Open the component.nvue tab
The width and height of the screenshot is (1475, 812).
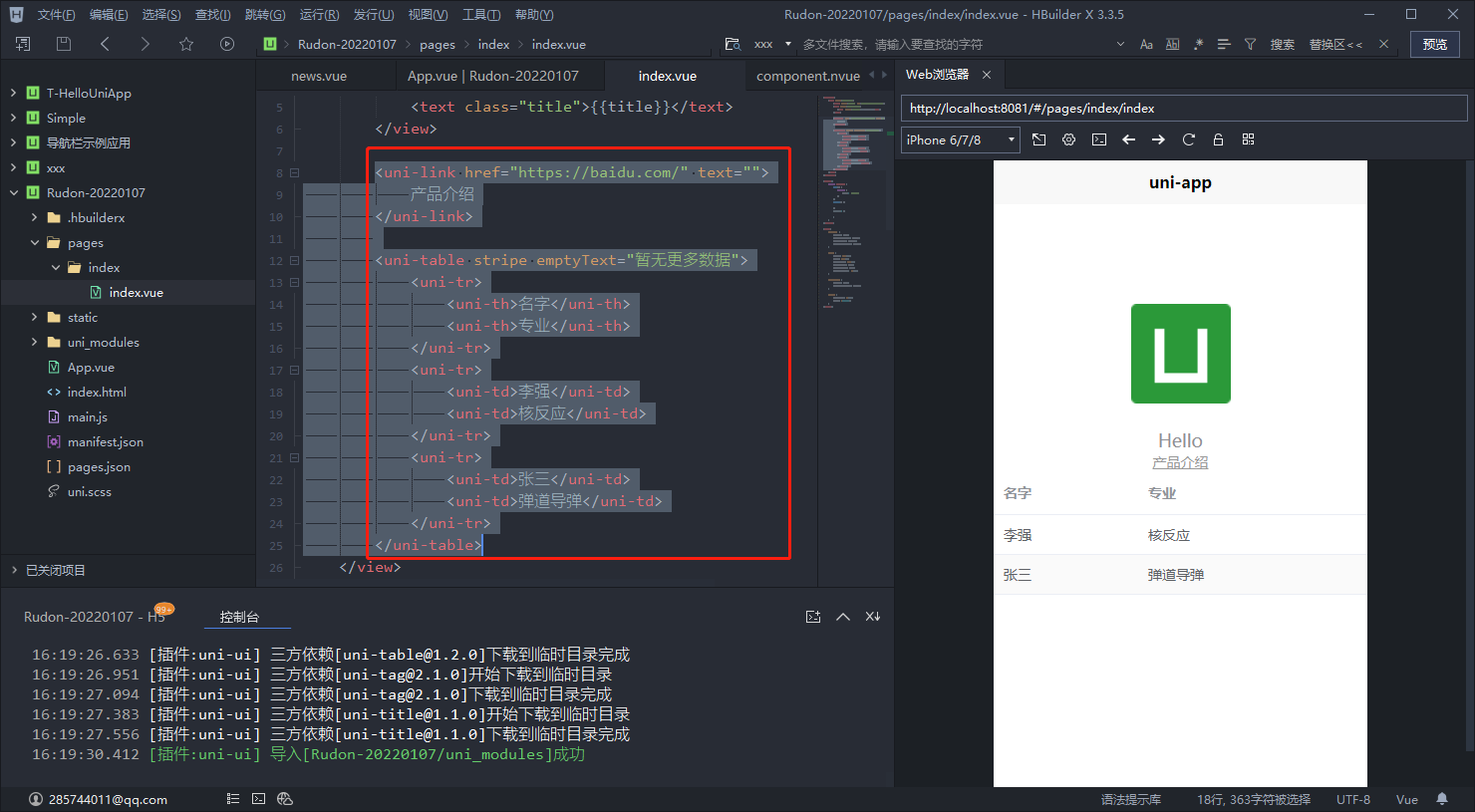pyautogui.click(x=808, y=76)
